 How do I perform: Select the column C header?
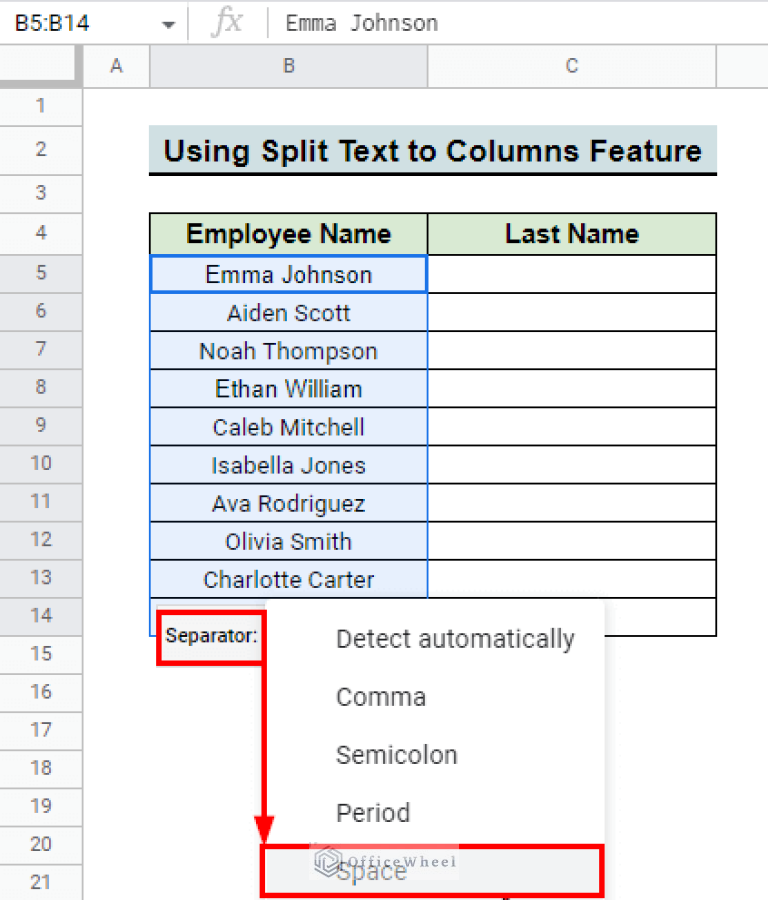point(571,66)
